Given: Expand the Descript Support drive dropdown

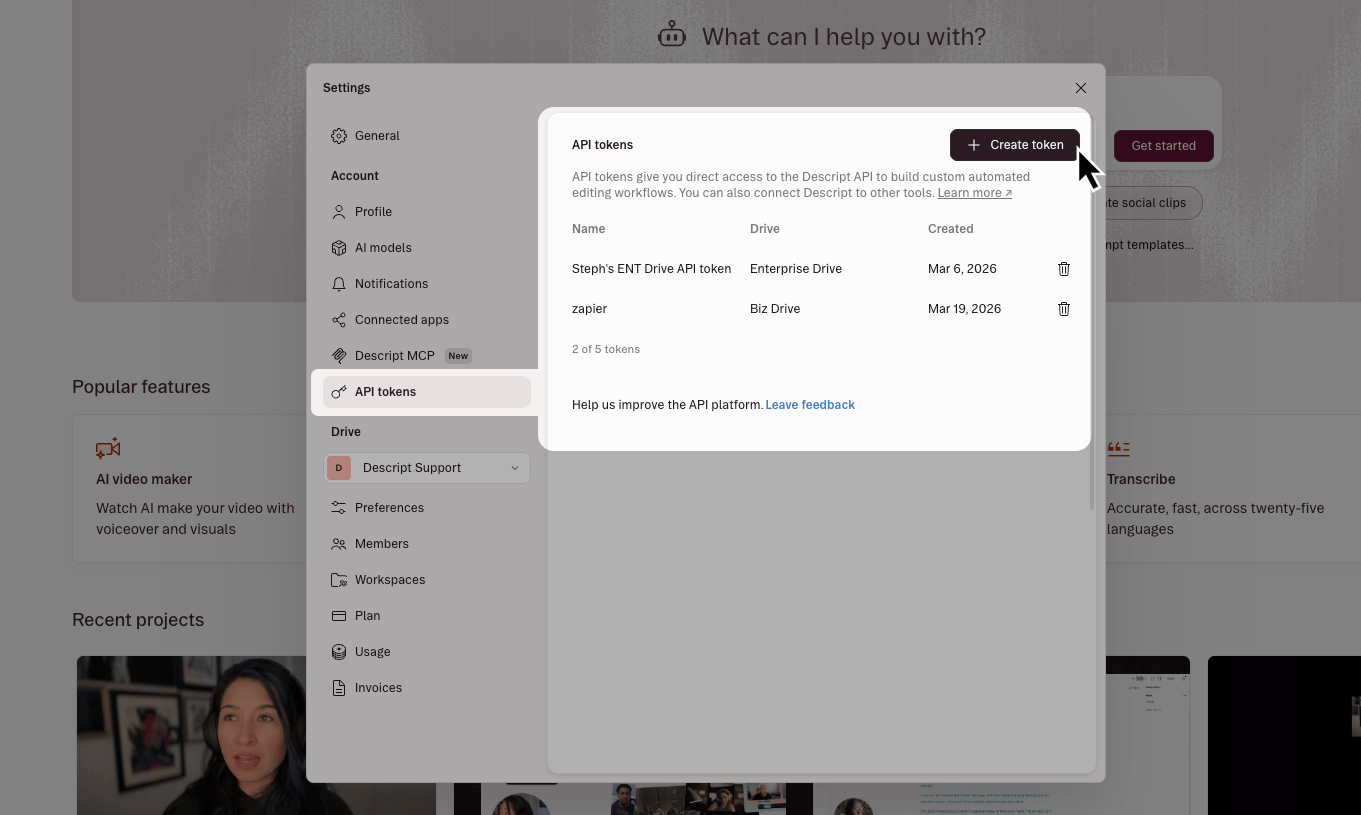Looking at the screenshot, I should point(427,468).
